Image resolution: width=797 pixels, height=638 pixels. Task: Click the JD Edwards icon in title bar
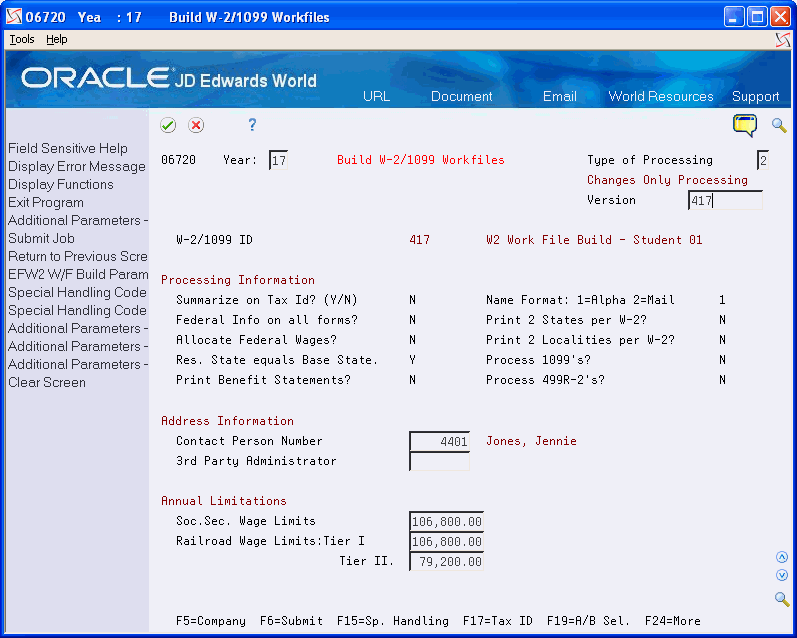coord(14,17)
